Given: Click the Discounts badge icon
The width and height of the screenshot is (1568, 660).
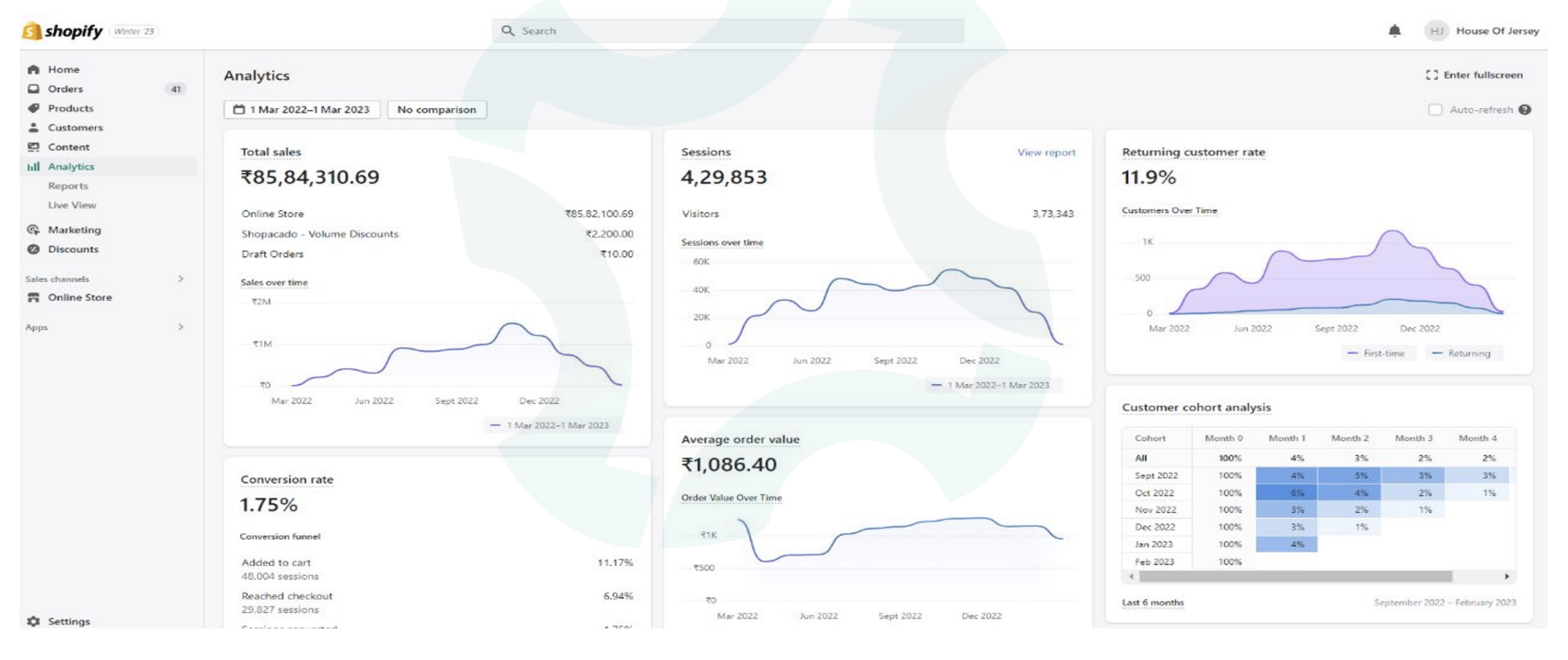Looking at the screenshot, I should (x=34, y=249).
